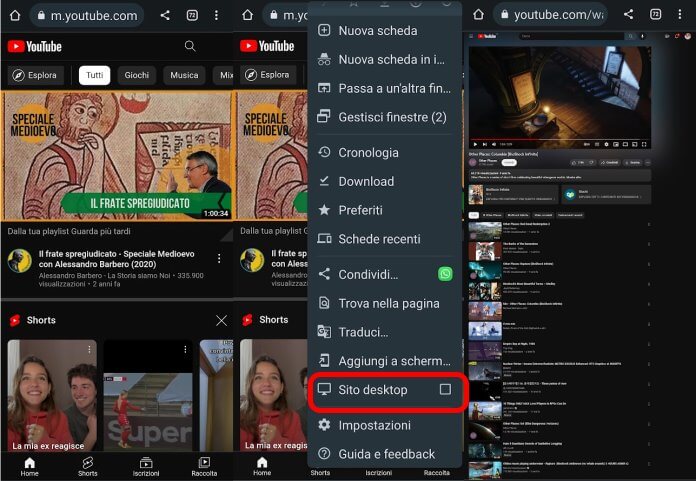The height and width of the screenshot is (481, 696).
Task: Open Cronologia from the menu
Action: [385, 153]
